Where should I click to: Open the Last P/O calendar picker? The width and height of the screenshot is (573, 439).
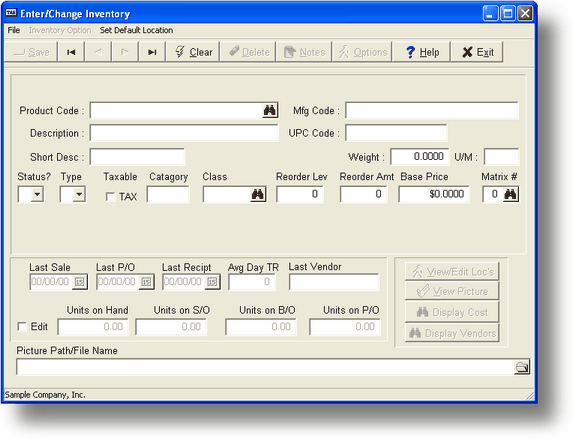[x=146, y=282]
